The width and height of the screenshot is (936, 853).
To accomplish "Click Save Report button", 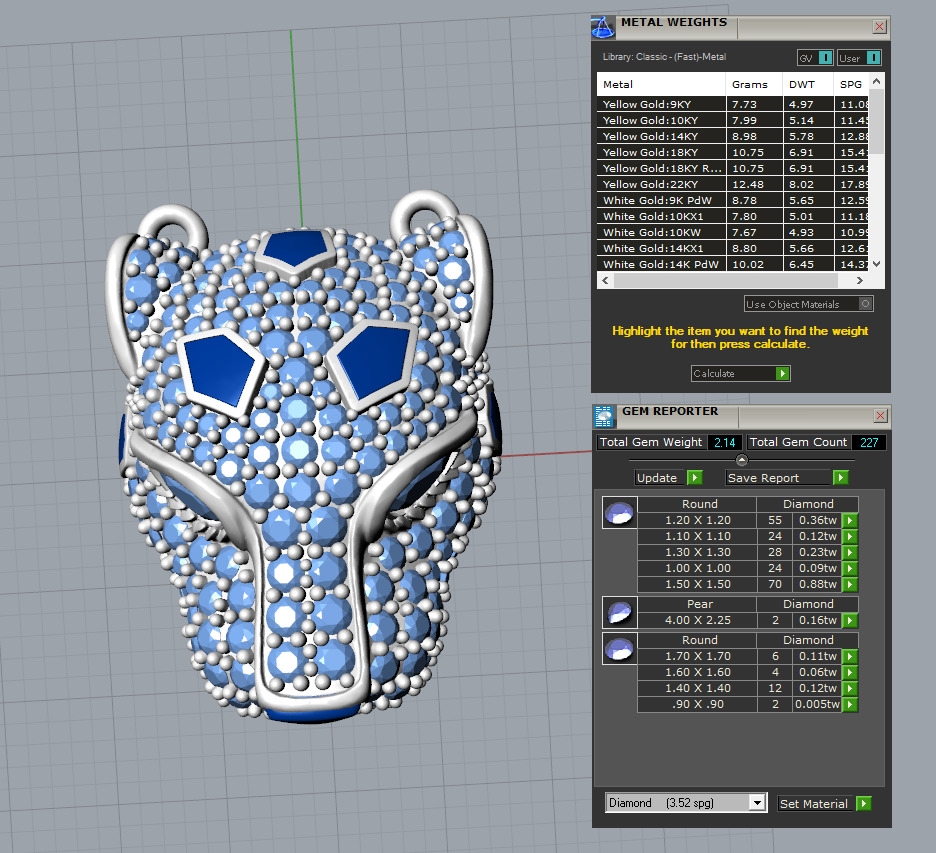I will 778,478.
